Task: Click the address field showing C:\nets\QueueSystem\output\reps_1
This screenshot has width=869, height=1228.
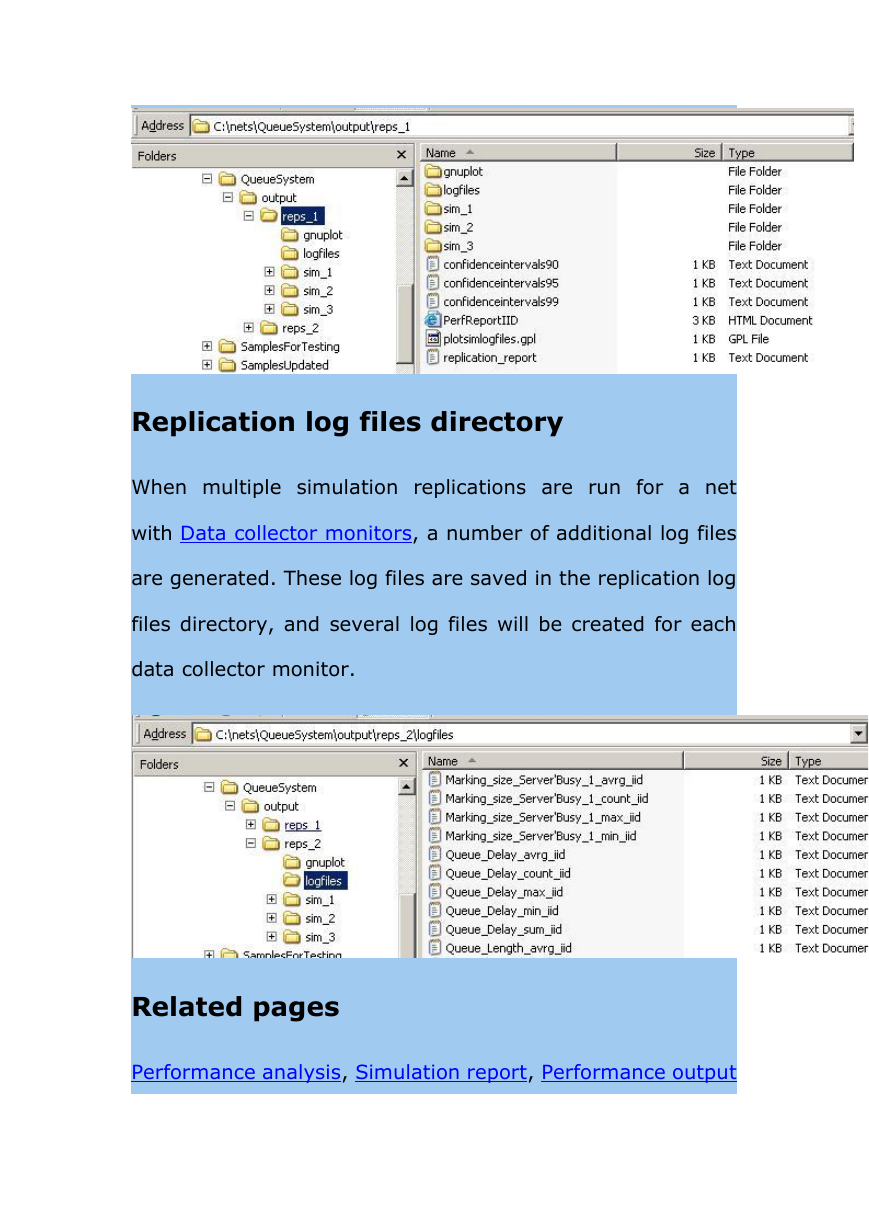Action: pyautogui.click(x=518, y=127)
